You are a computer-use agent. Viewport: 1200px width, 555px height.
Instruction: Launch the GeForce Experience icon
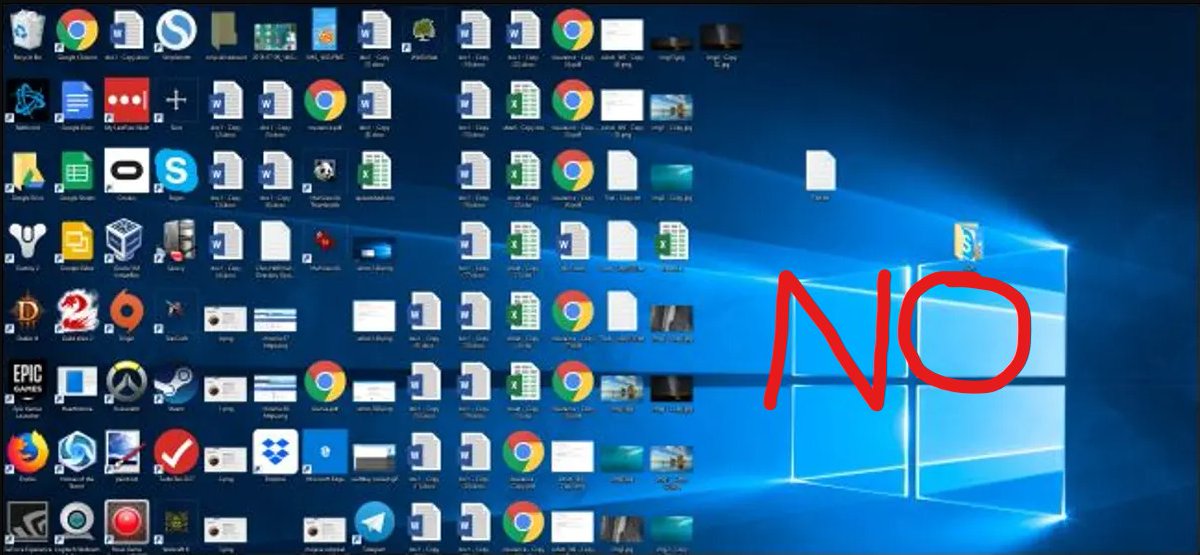pyautogui.click(x=26, y=522)
